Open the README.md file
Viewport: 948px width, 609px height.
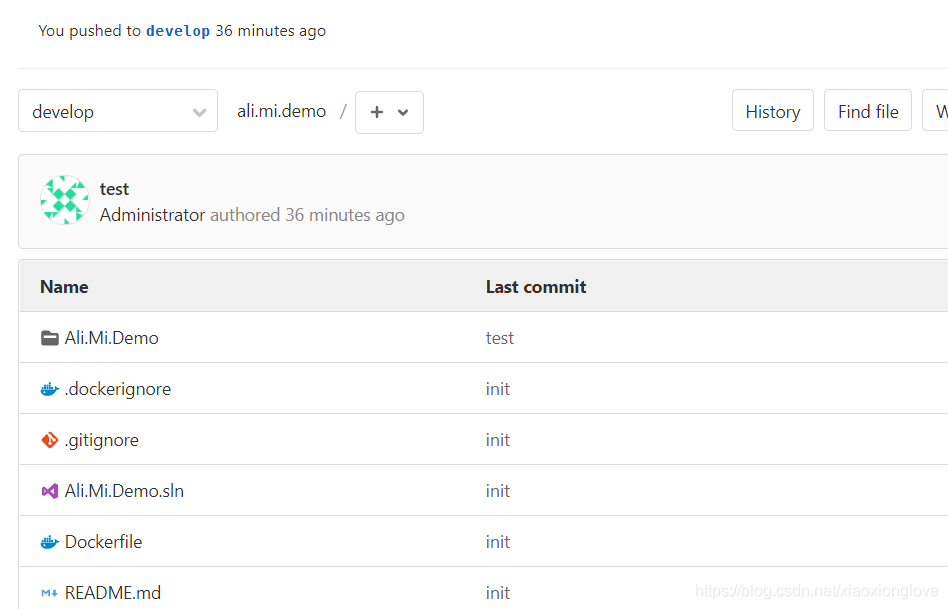click(x=111, y=592)
